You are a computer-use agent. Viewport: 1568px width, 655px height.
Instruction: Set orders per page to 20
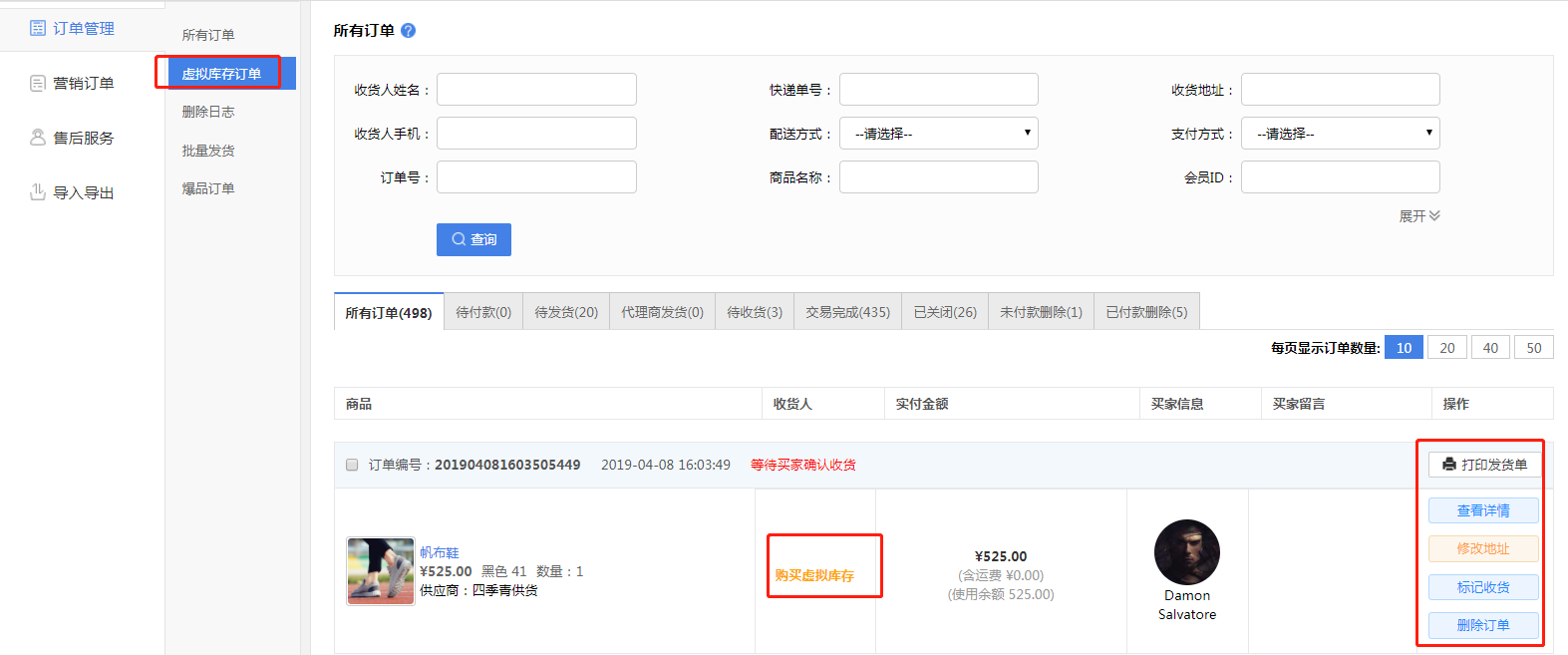click(1446, 348)
